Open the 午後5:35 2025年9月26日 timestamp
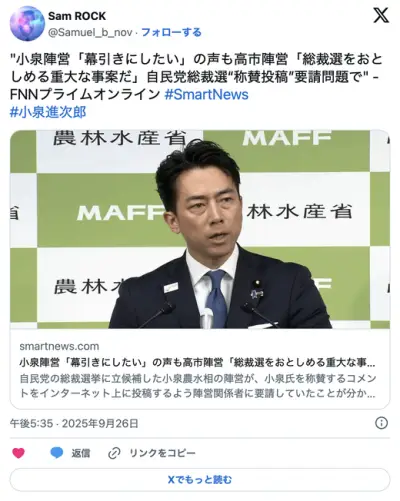The image size is (400, 501). click(74, 423)
